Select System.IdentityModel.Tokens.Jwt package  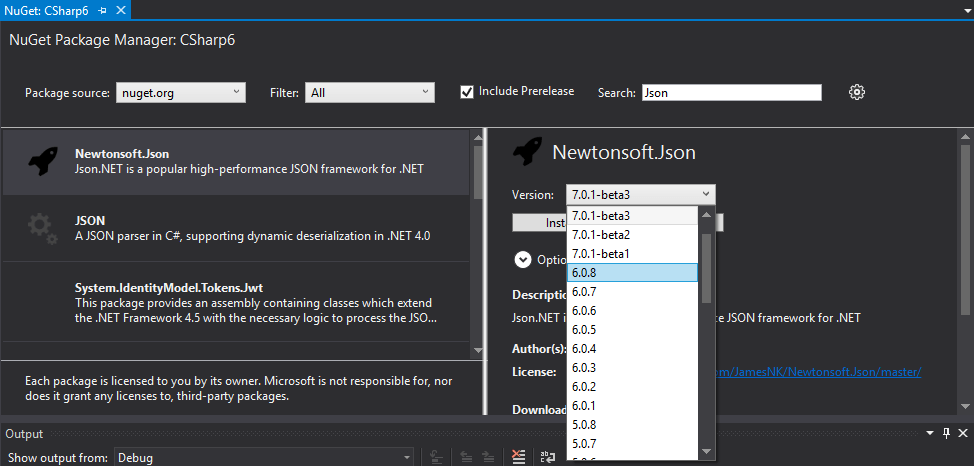click(236, 302)
